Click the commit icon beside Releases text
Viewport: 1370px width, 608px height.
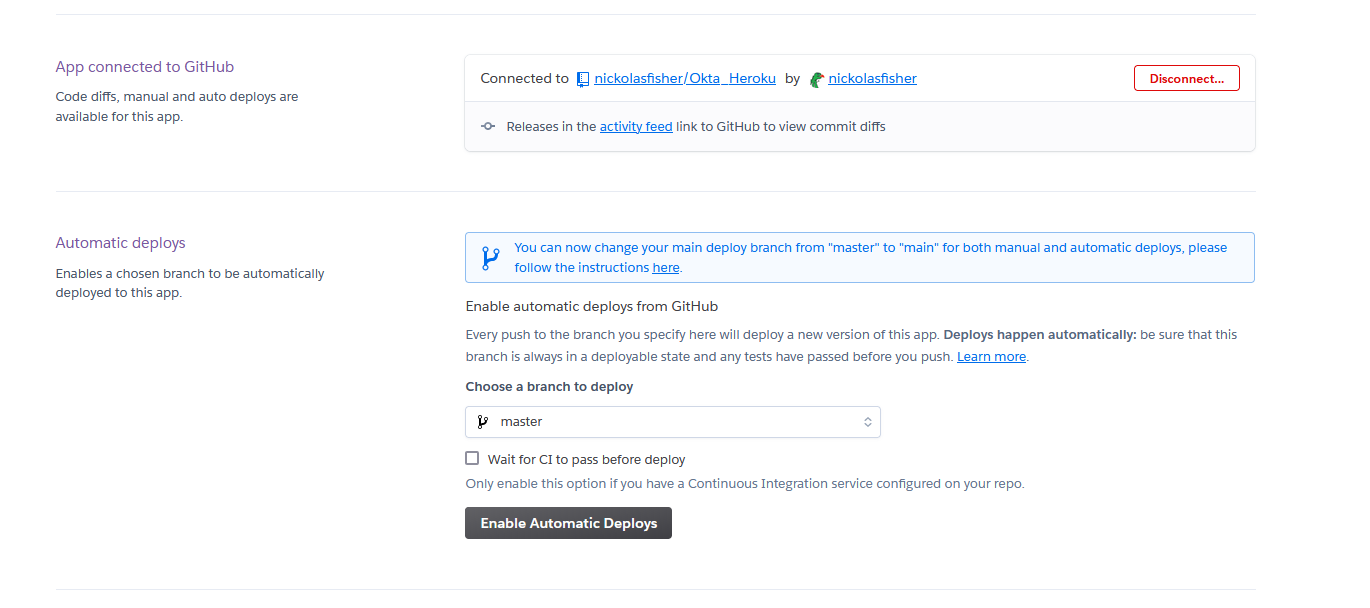[x=488, y=127]
